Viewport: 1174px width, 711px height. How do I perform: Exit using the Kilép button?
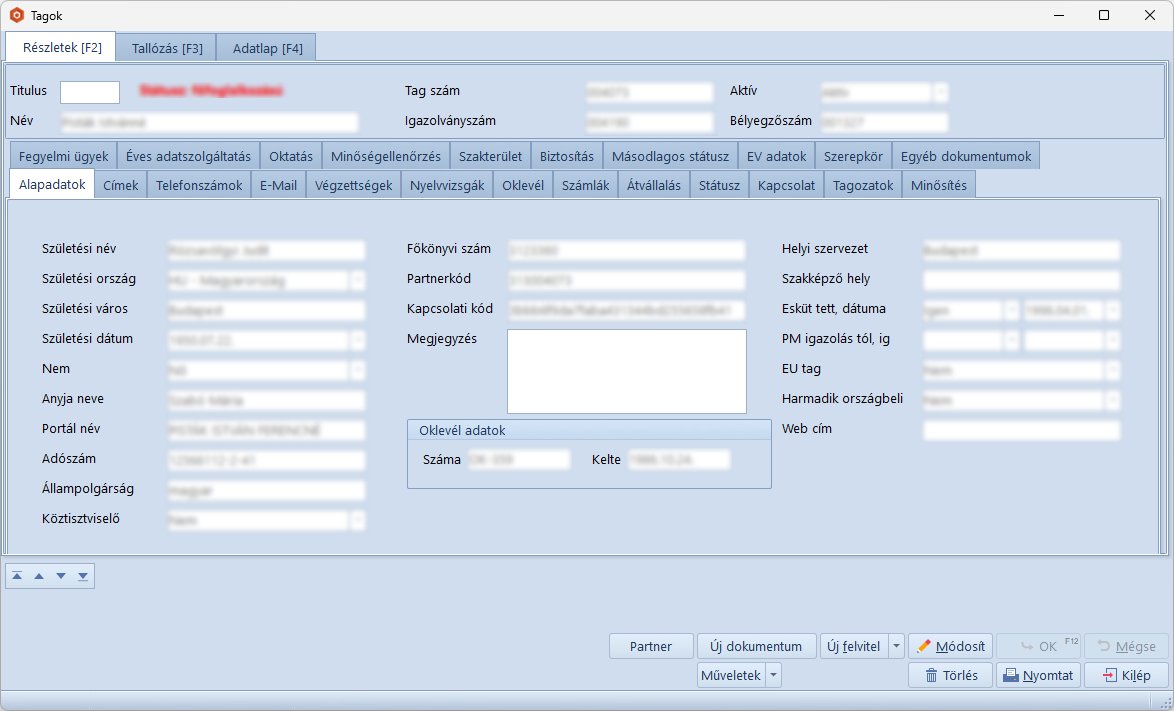coord(1126,675)
